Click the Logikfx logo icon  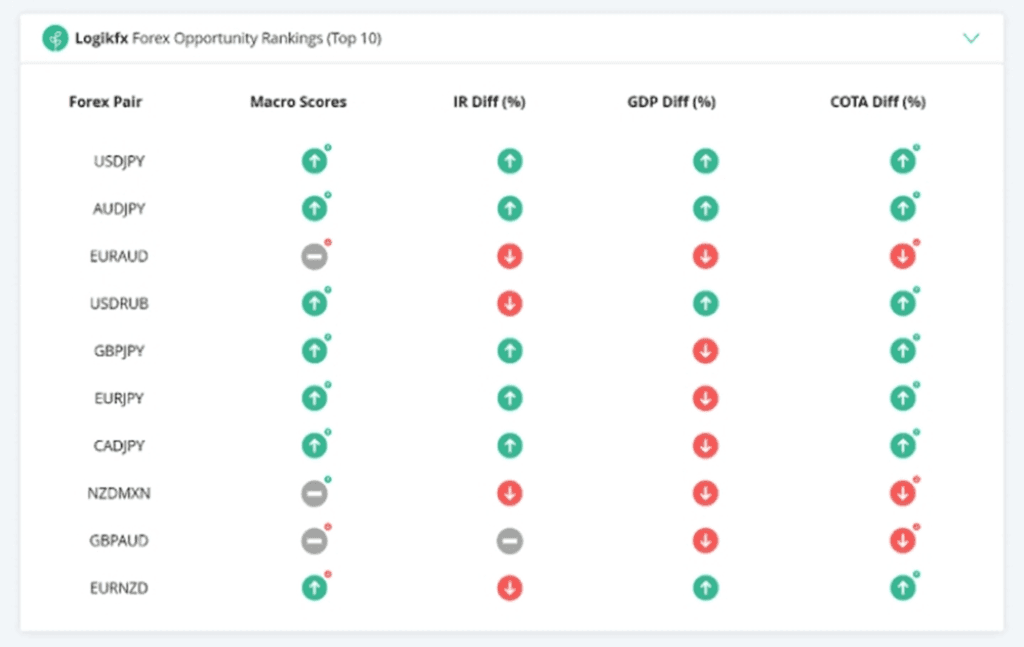(56, 38)
